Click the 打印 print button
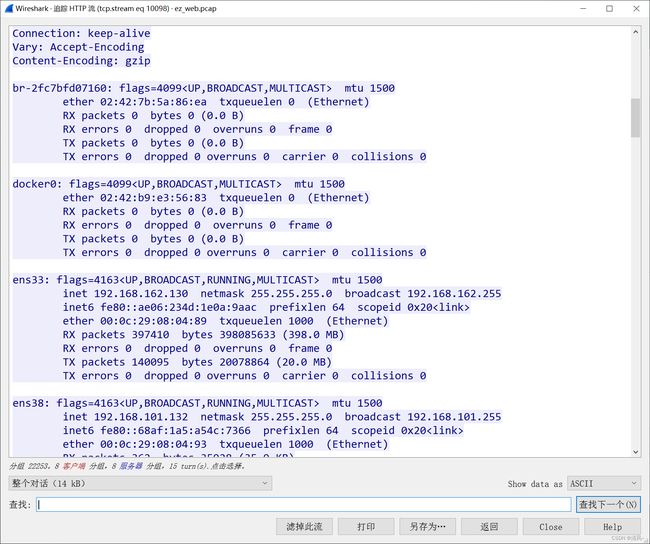This screenshot has width=650, height=544. [366, 527]
